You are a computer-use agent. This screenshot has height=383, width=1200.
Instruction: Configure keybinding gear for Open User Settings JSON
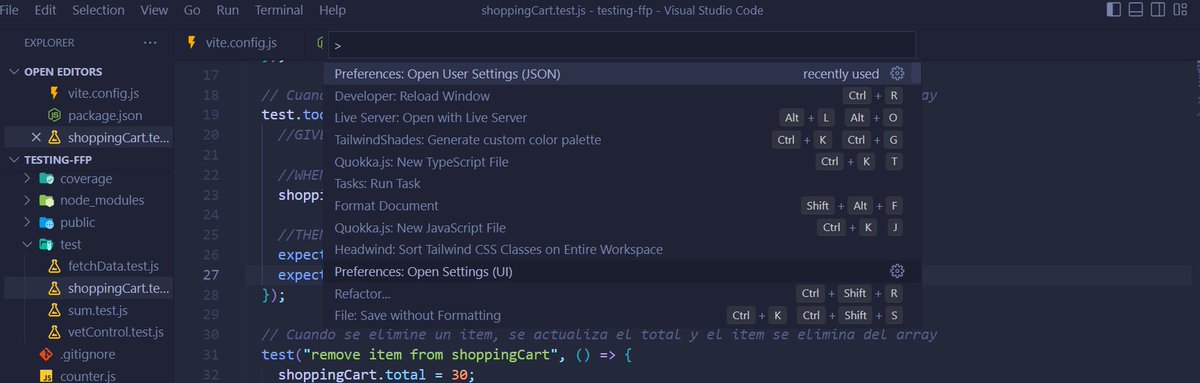tap(897, 74)
